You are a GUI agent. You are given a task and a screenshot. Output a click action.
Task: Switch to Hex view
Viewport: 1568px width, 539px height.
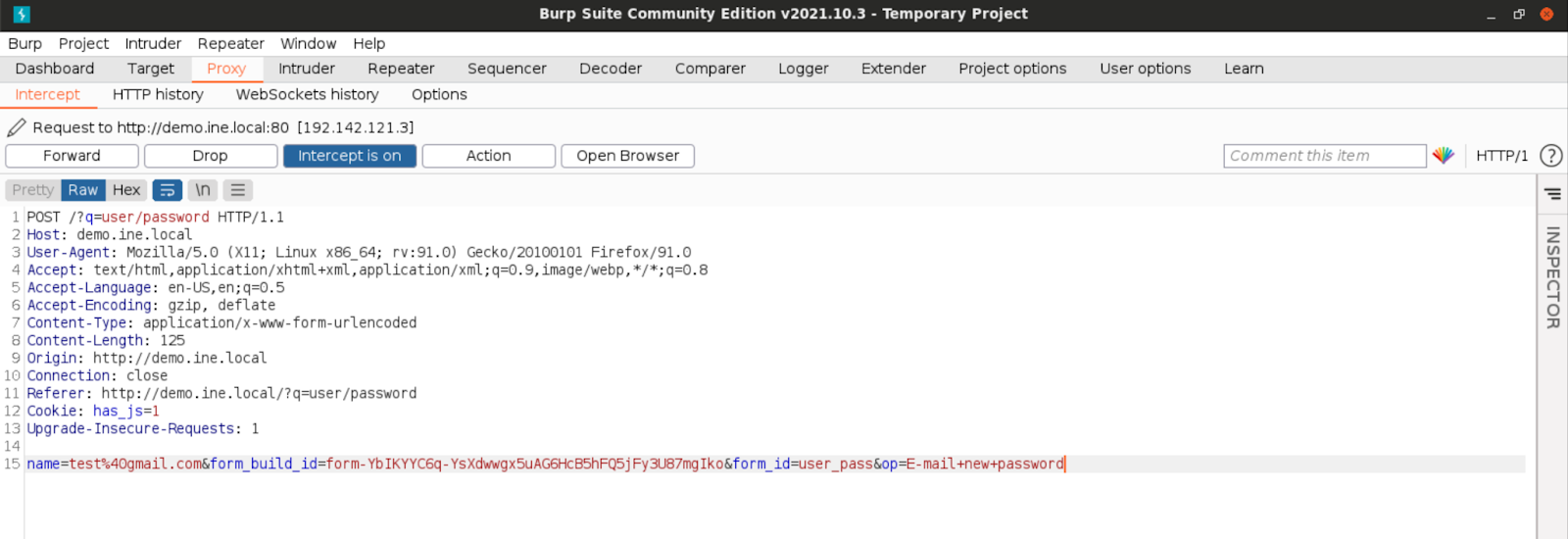[126, 190]
